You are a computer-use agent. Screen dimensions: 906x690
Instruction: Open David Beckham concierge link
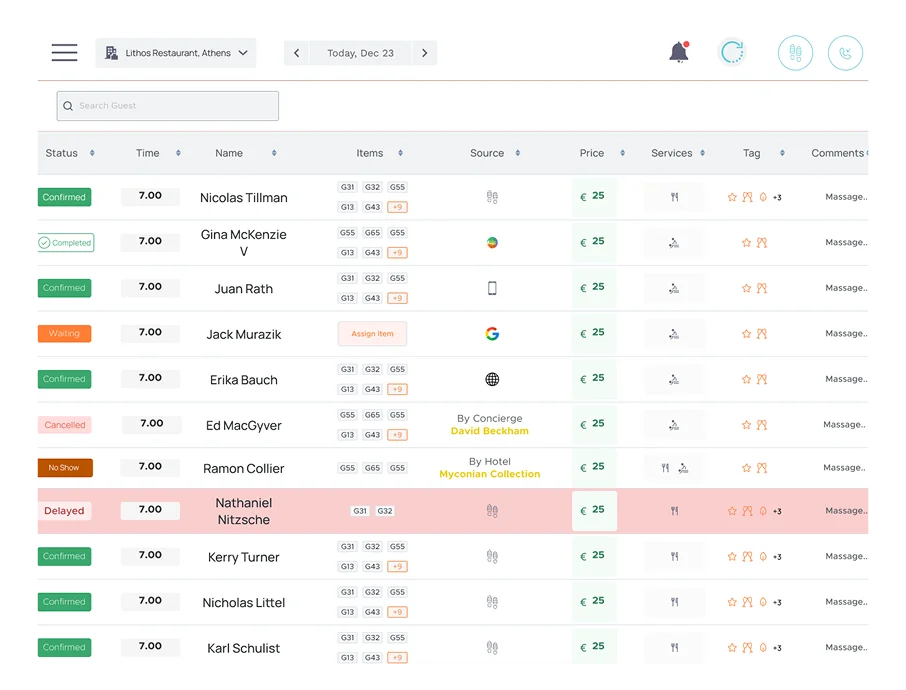pyautogui.click(x=489, y=431)
